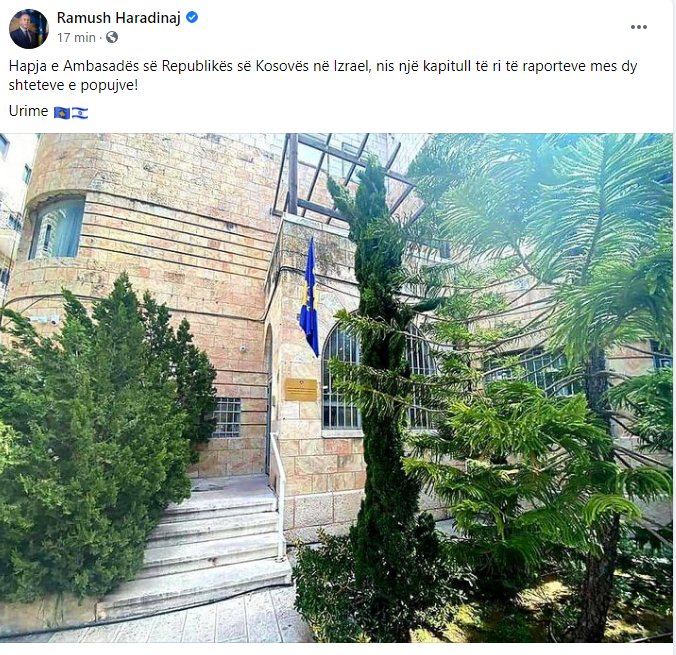The width and height of the screenshot is (676, 655).
Task: Click the blue Kosovo flag on the building
Action: tap(309, 298)
